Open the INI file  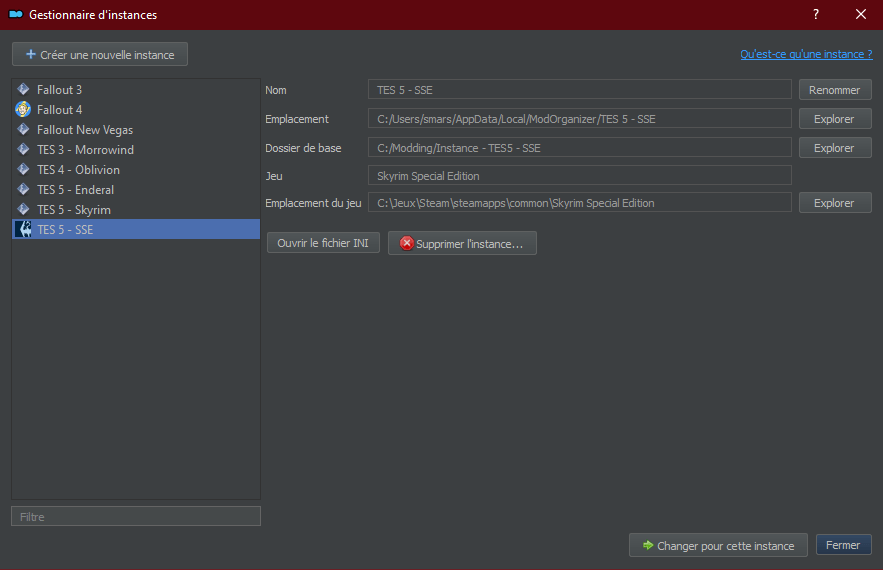coord(323,243)
